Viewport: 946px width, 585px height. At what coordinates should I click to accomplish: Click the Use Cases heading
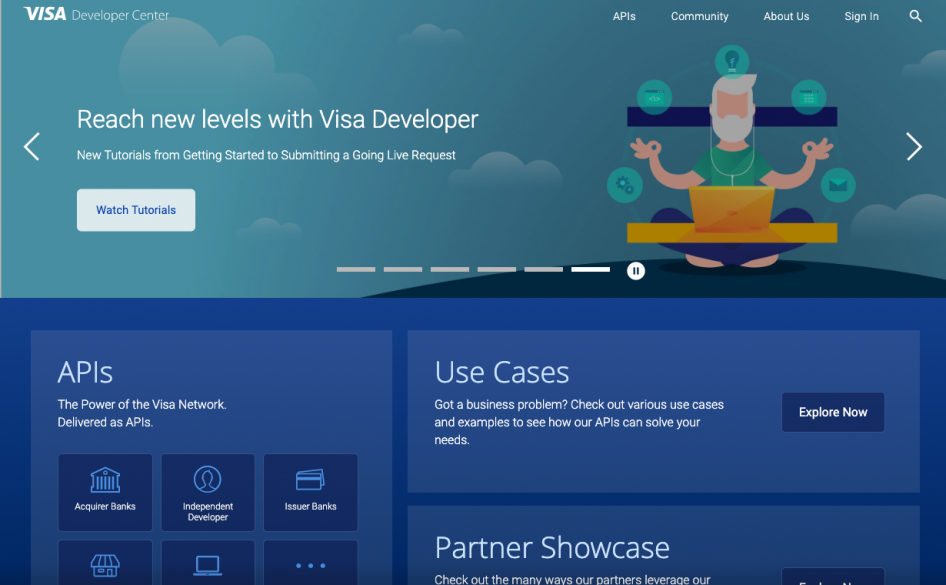pos(501,372)
